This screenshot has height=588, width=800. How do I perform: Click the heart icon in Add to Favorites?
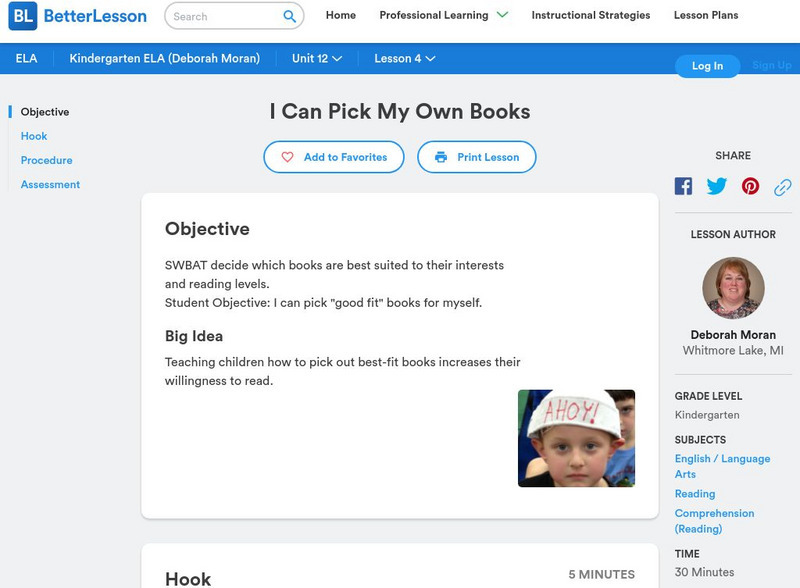coord(287,157)
